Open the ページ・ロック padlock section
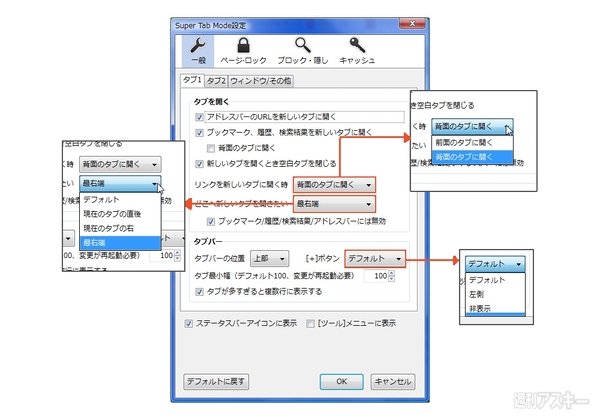600x420 pixels. tap(243, 50)
